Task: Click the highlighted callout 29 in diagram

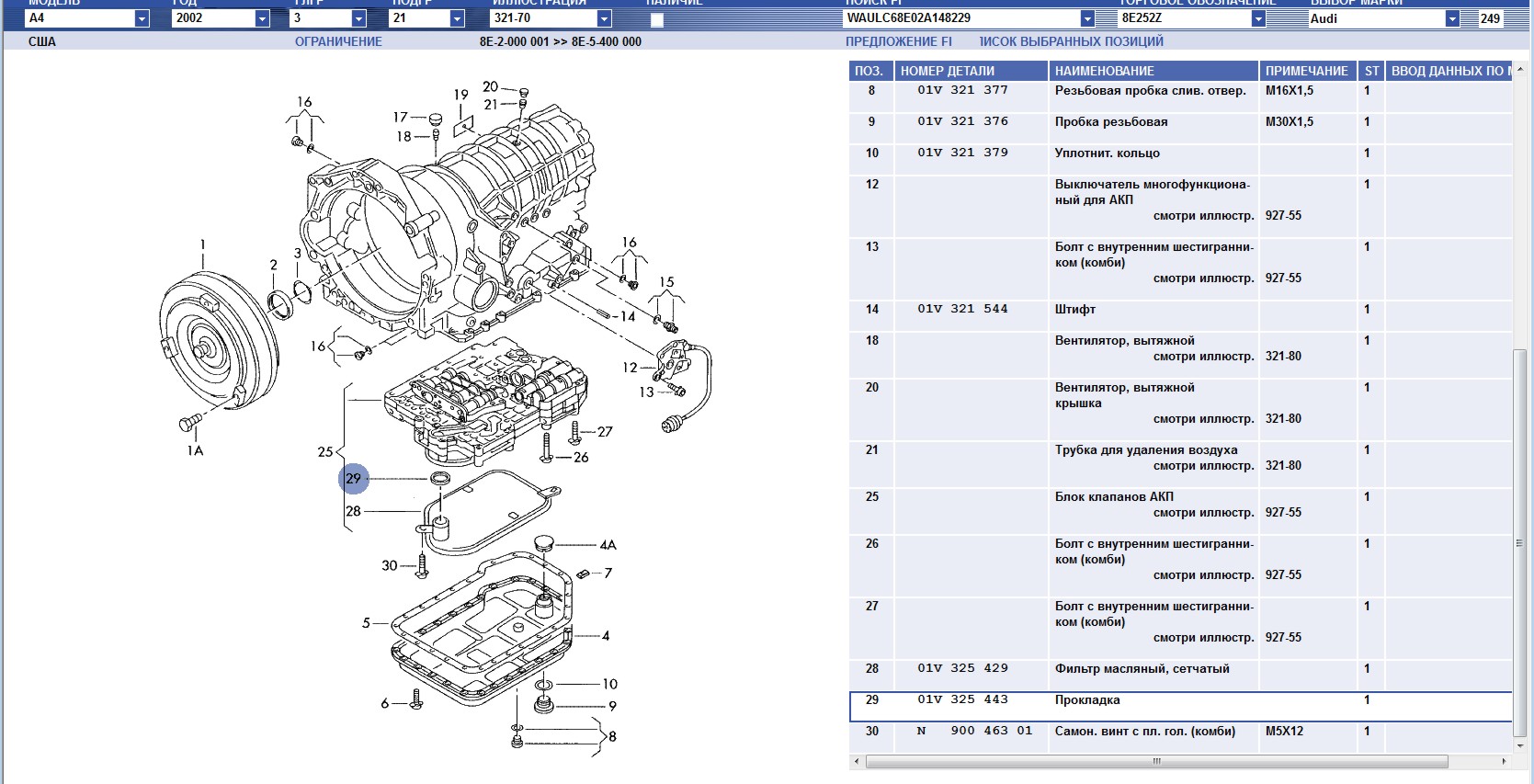Action: 354,478
